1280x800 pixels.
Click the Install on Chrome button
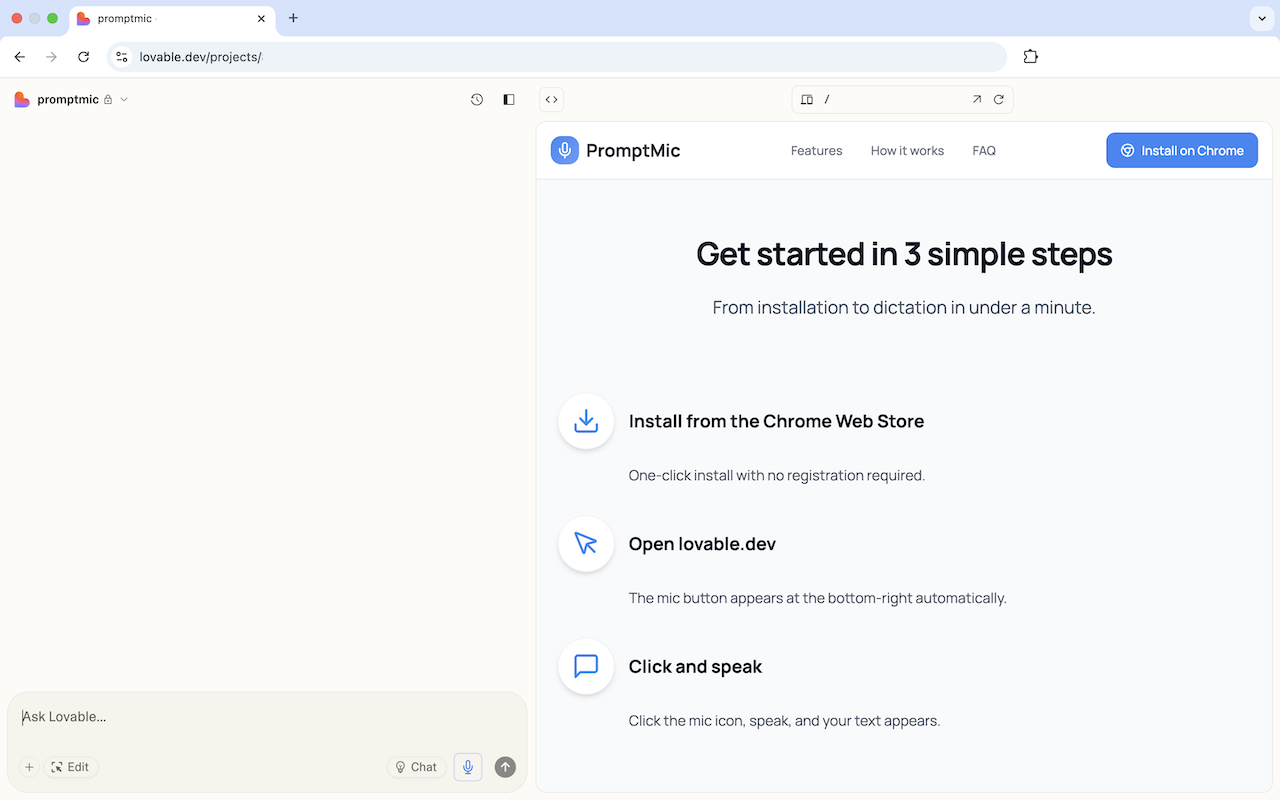tap(1182, 150)
